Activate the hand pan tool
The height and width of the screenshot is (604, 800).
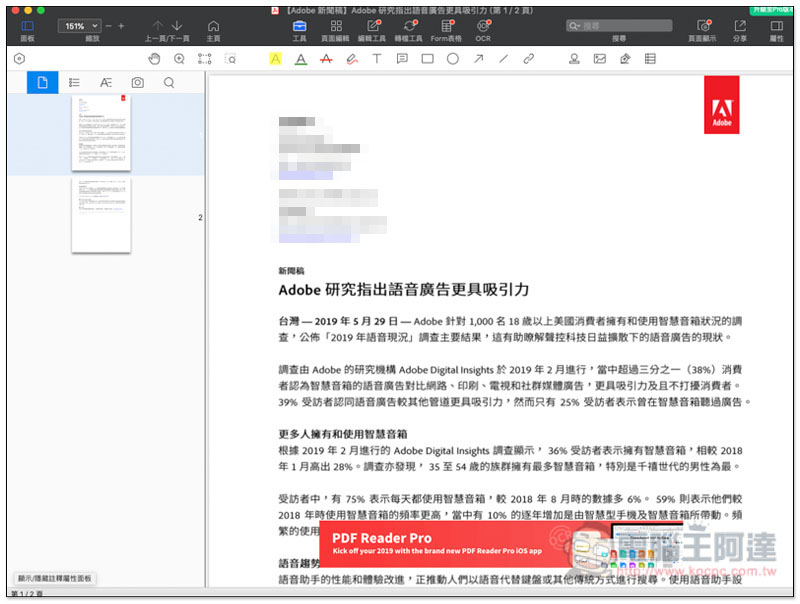coord(153,59)
